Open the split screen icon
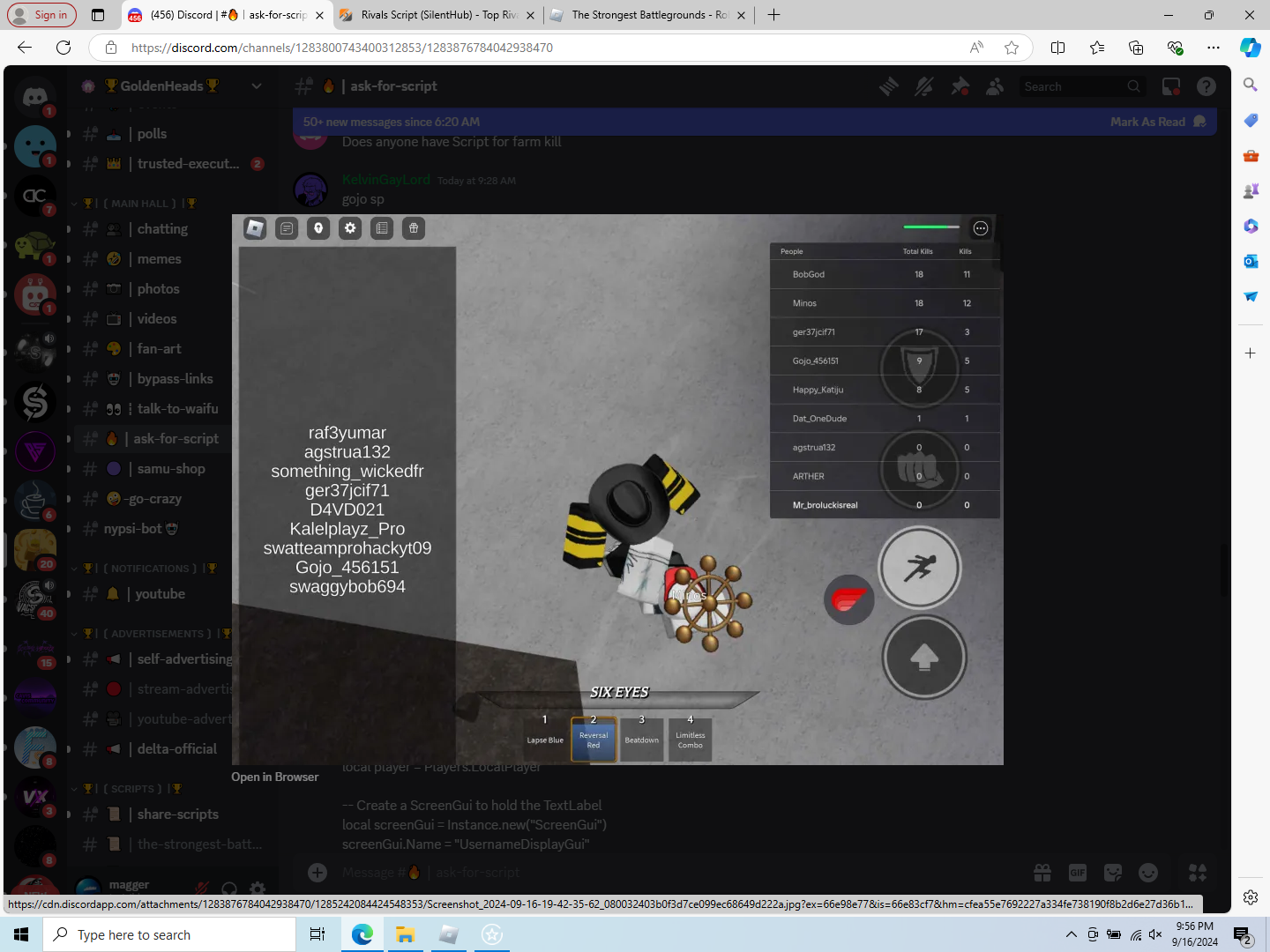The height and width of the screenshot is (952, 1270). (x=1058, y=48)
